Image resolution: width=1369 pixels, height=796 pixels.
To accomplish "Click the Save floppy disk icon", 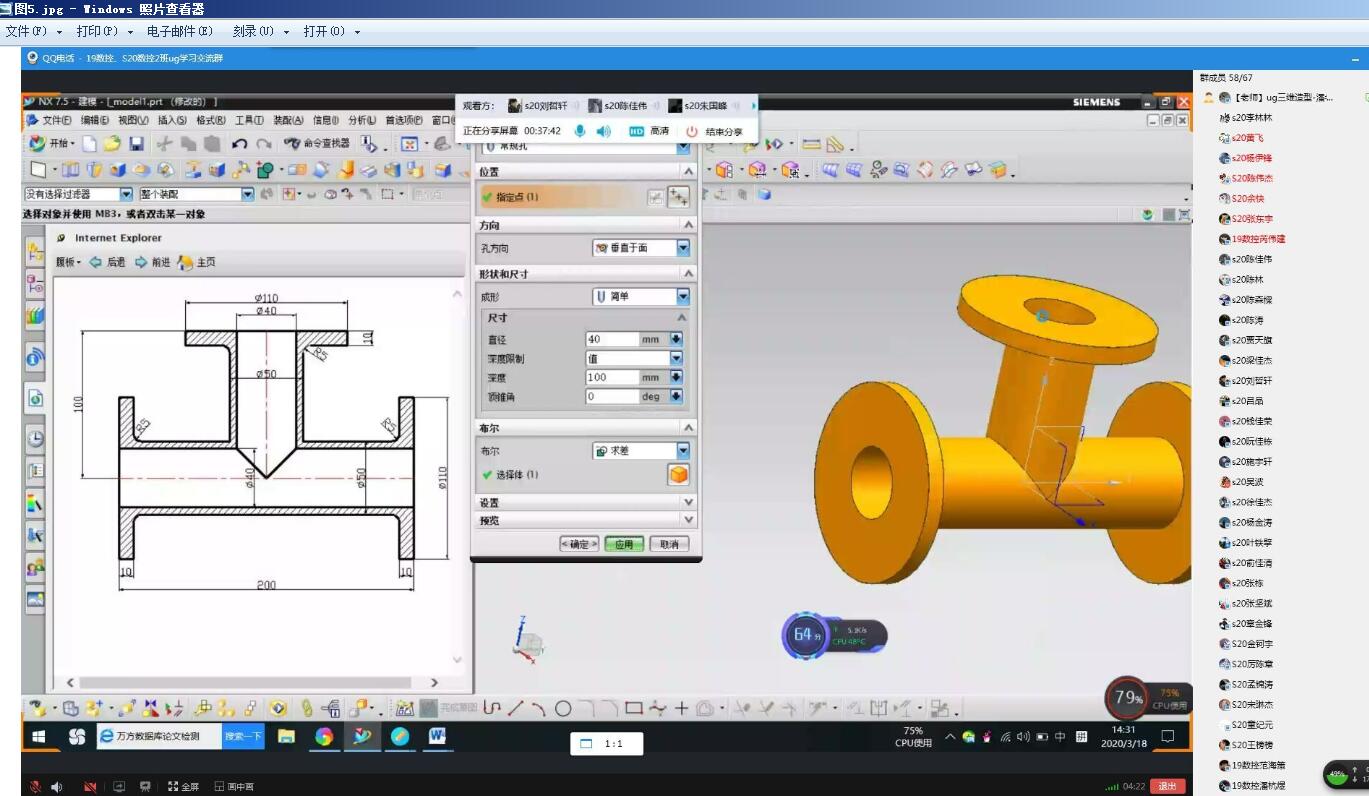I will (136, 144).
